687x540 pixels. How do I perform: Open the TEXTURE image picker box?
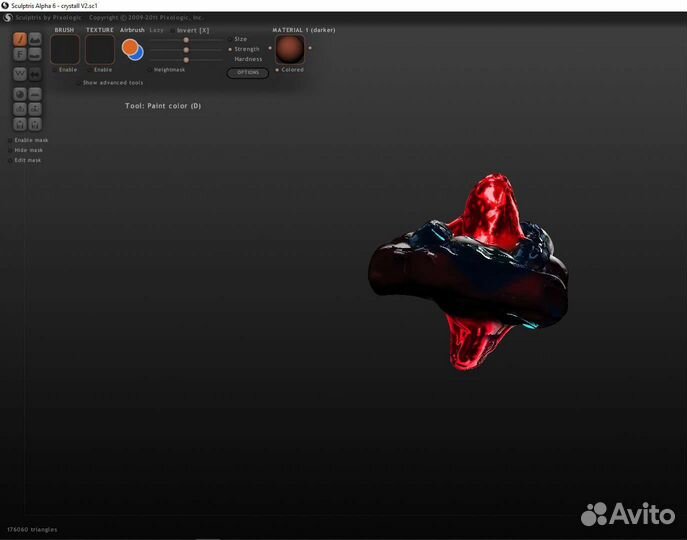pyautogui.click(x=99, y=50)
